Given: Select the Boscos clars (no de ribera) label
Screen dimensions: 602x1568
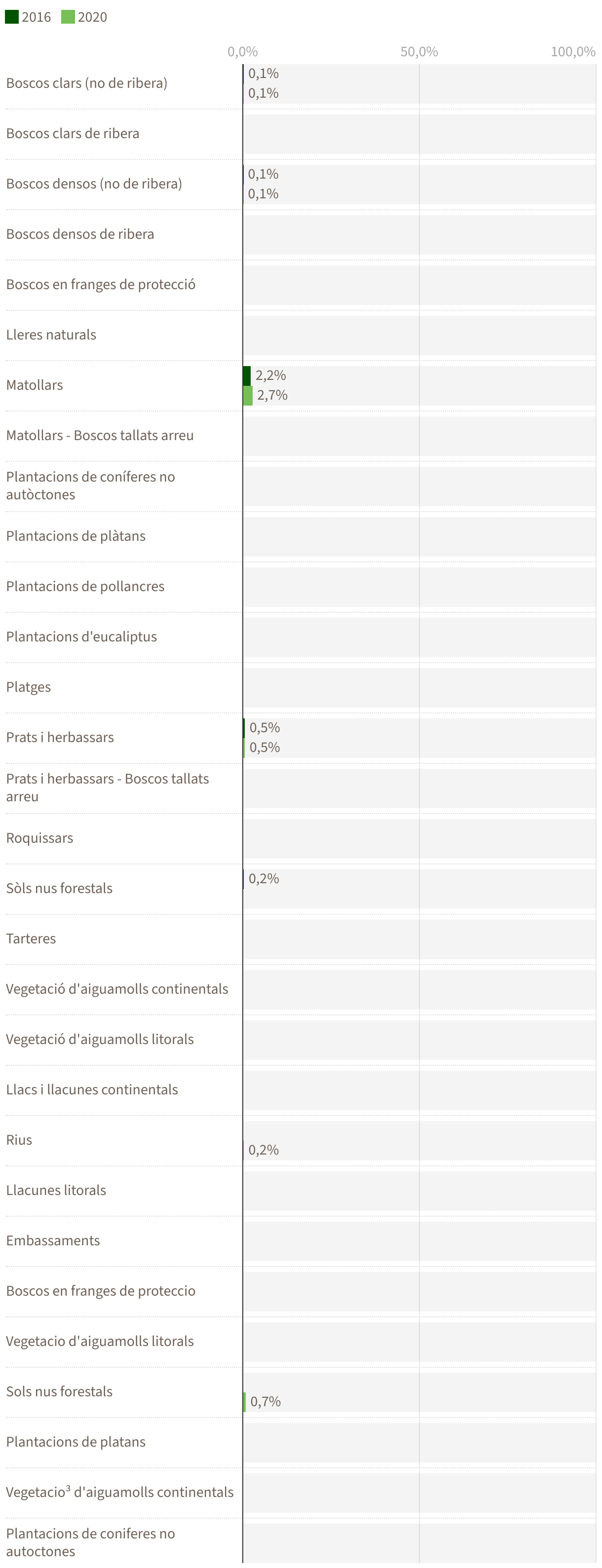Looking at the screenshot, I should tap(86, 83).
